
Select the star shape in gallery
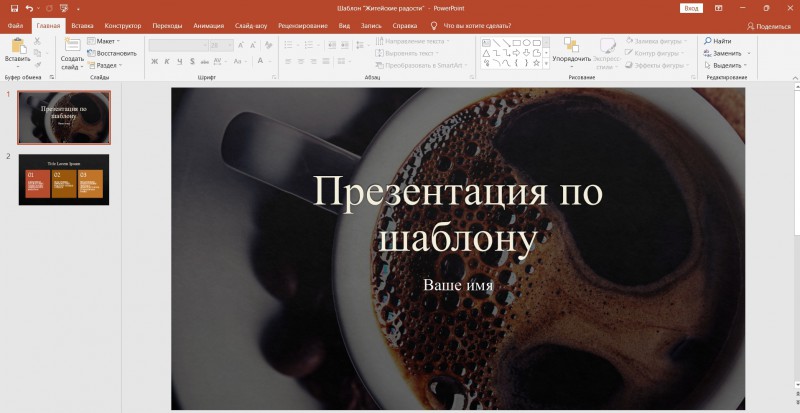click(536, 63)
